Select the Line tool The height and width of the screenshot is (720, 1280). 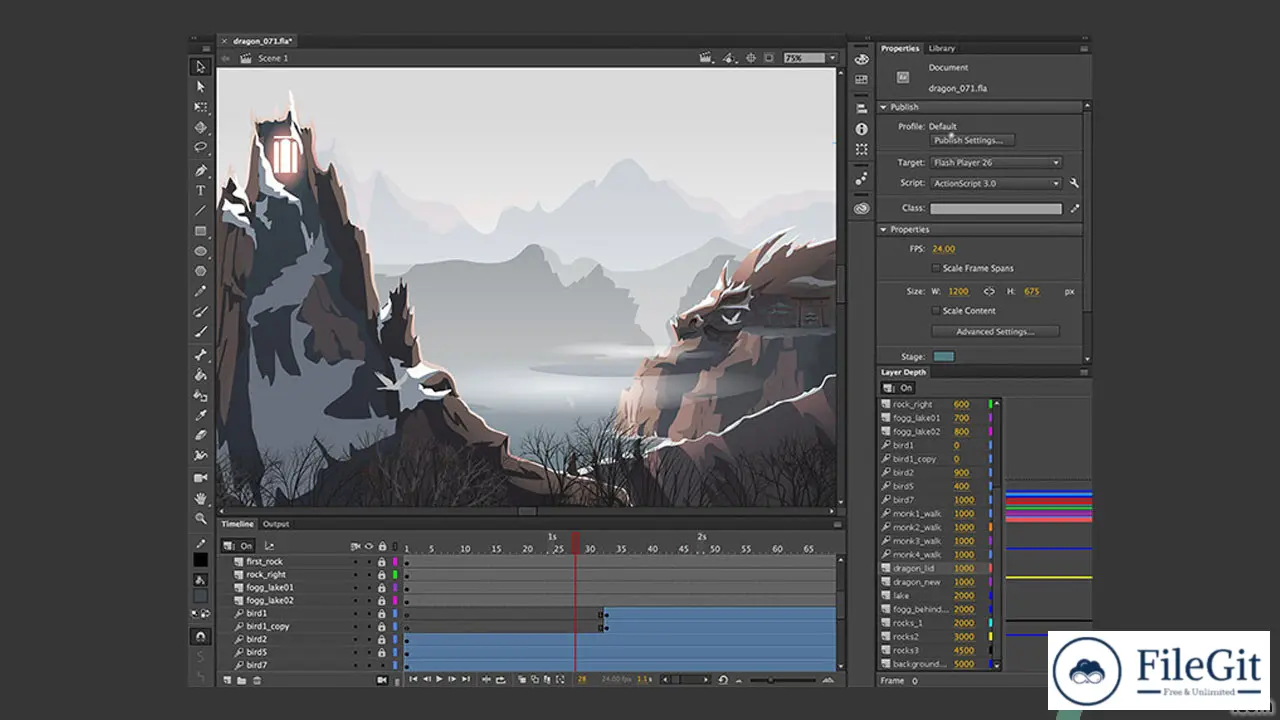click(200, 210)
